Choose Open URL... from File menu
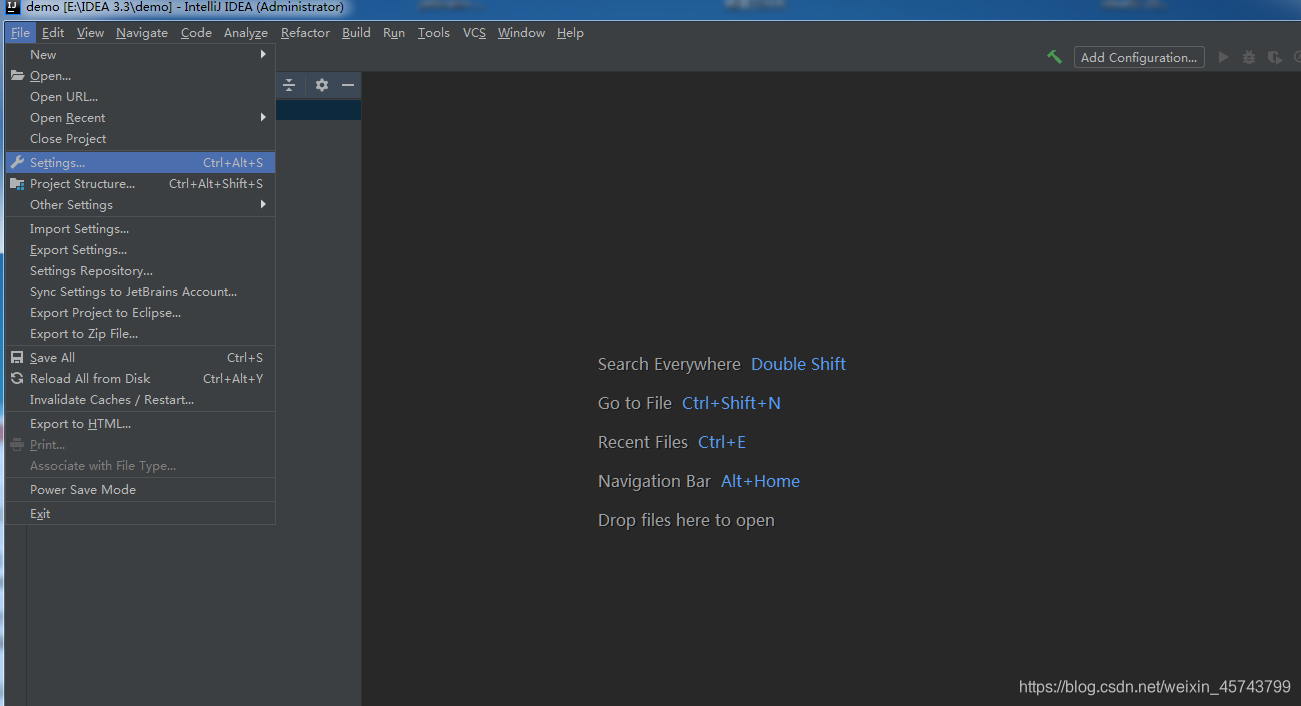This screenshot has height=706, width=1301. click(x=140, y=97)
